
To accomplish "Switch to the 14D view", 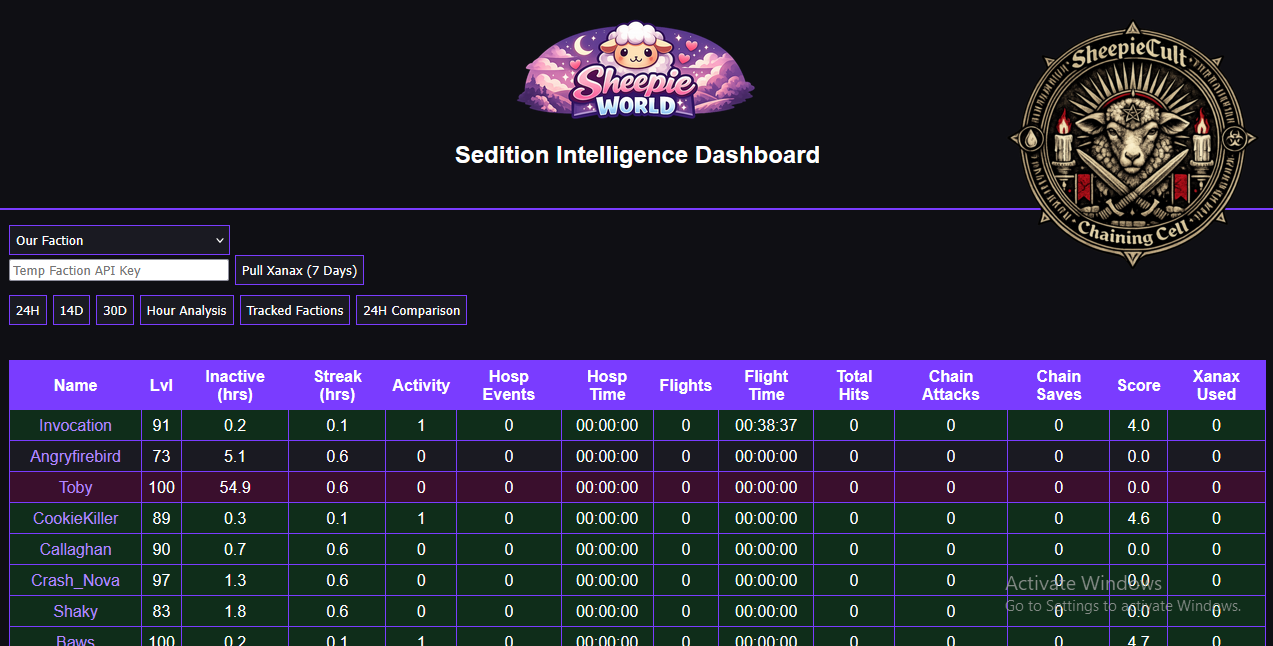I will pos(71,310).
